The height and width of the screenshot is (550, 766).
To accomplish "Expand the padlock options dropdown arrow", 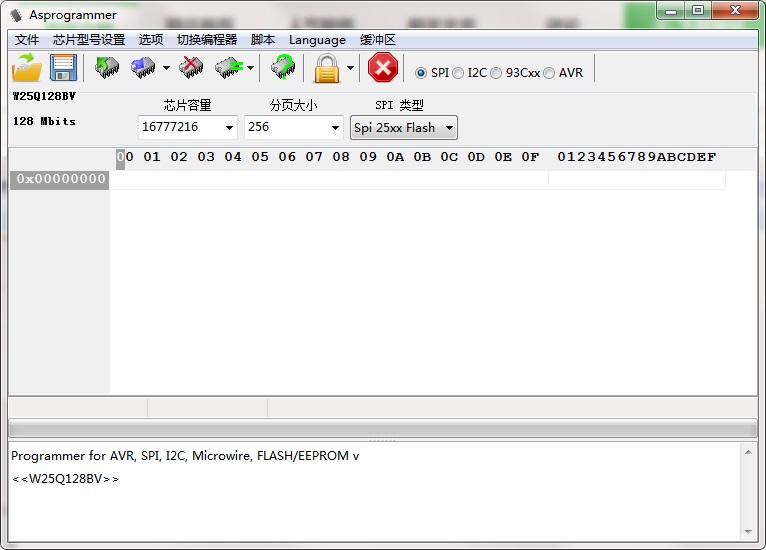I will click(x=350, y=68).
